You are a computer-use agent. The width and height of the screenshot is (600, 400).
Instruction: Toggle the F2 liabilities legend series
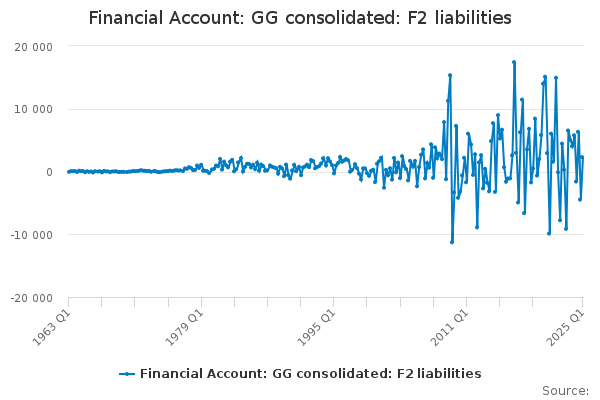click(x=310, y=373)
